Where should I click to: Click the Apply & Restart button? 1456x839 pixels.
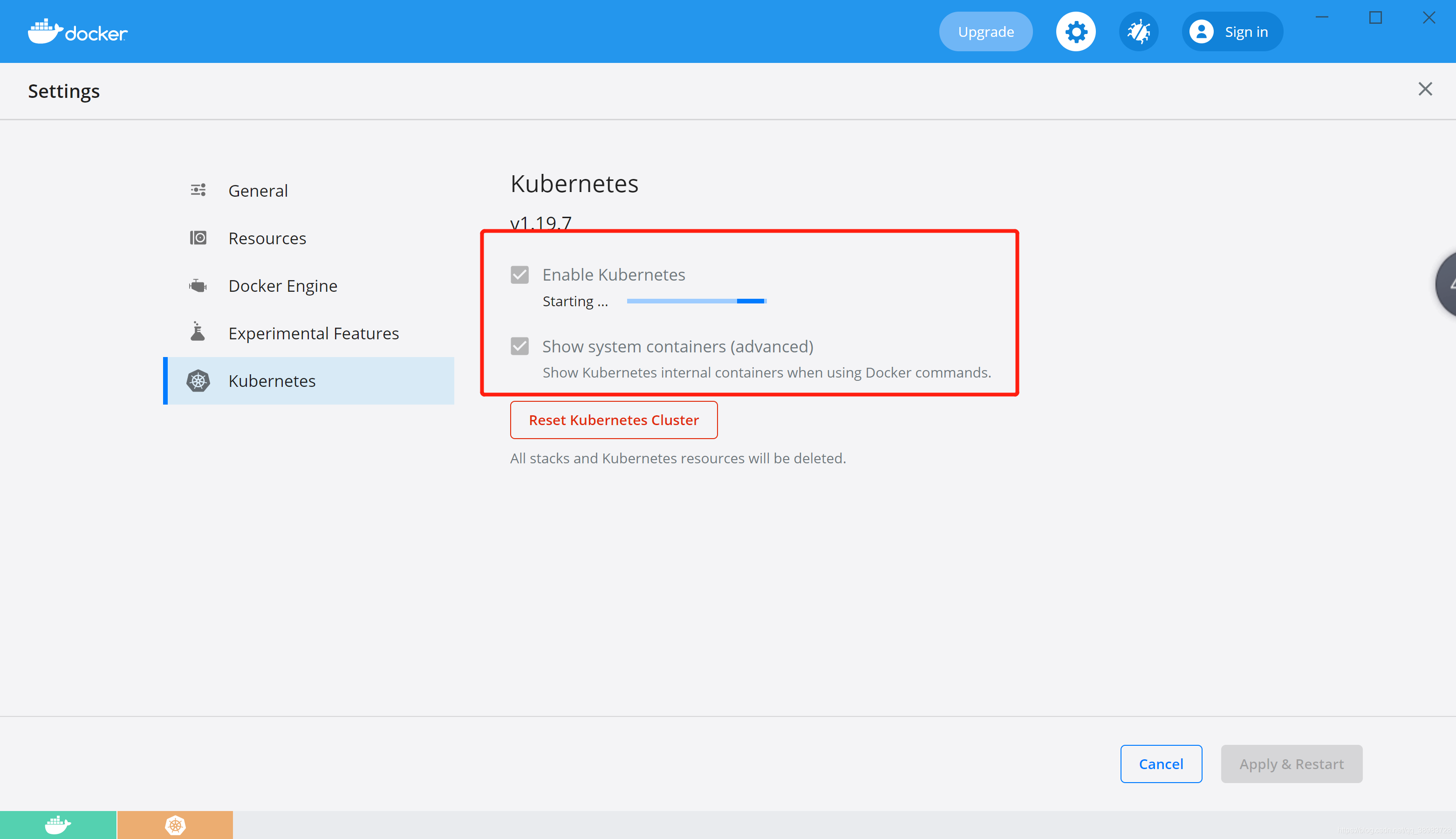click(1292, 764)
